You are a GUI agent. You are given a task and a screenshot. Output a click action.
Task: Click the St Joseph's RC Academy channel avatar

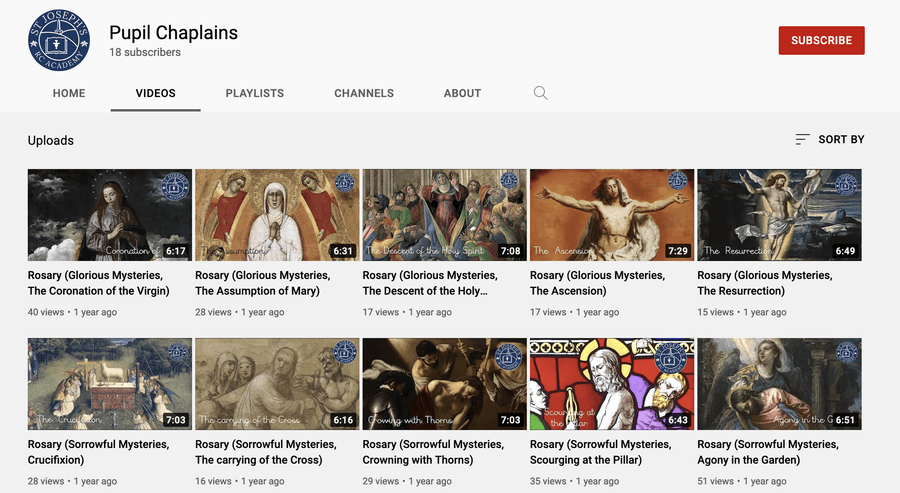[59, 40]
